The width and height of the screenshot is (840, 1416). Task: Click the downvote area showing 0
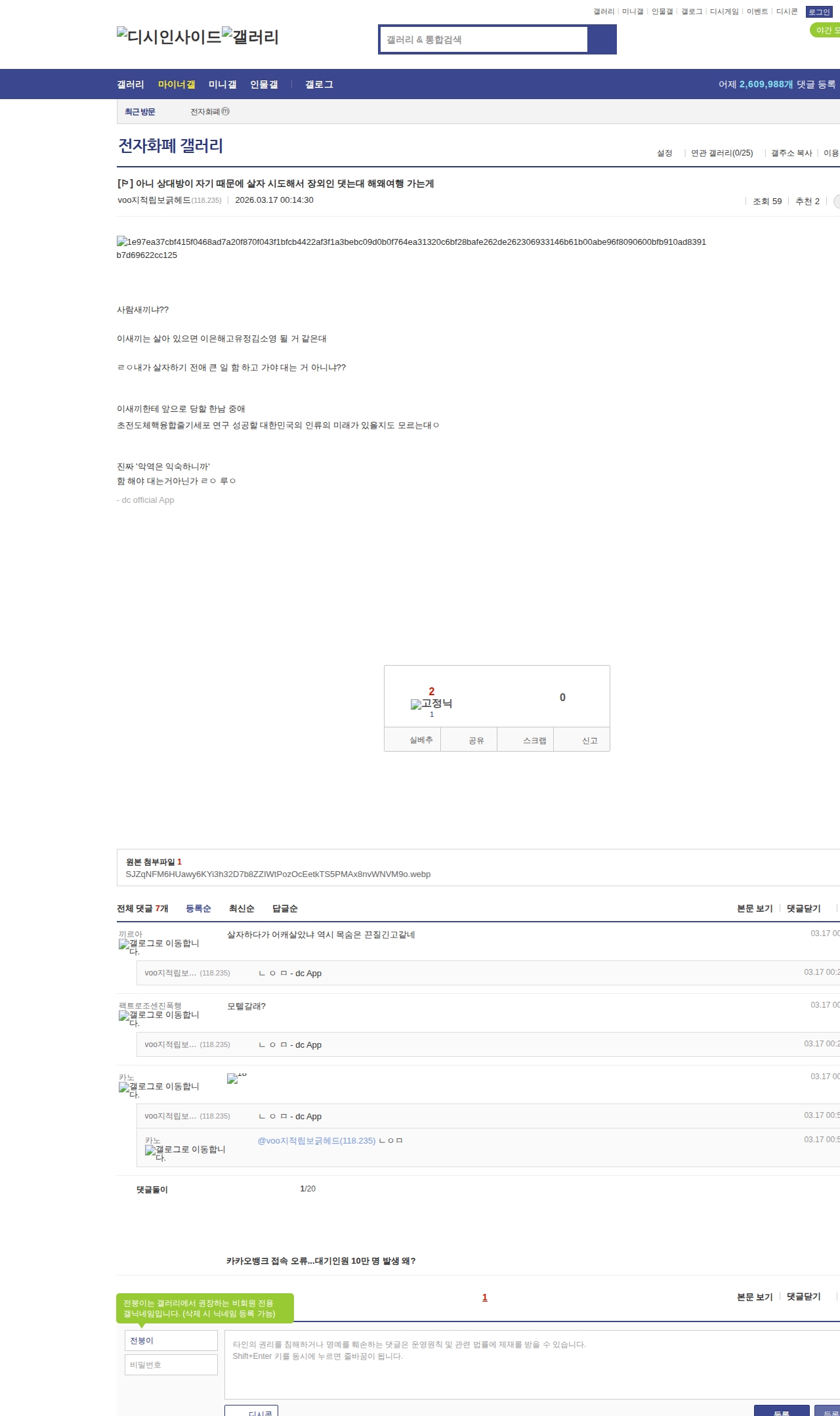pos(562,697)
